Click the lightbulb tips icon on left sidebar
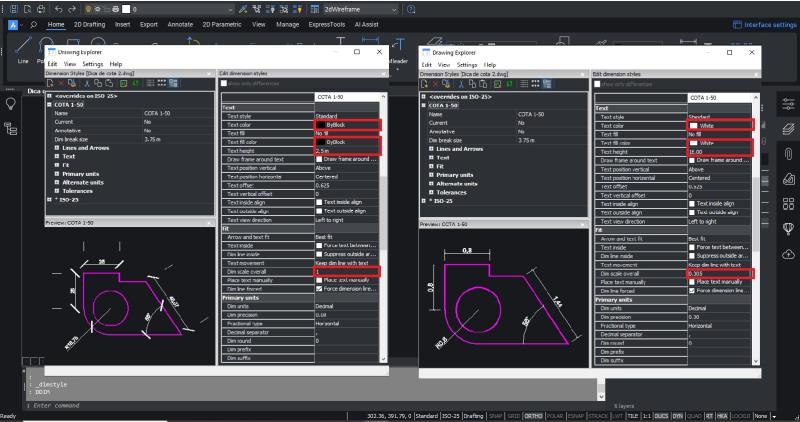 [10, 102]
